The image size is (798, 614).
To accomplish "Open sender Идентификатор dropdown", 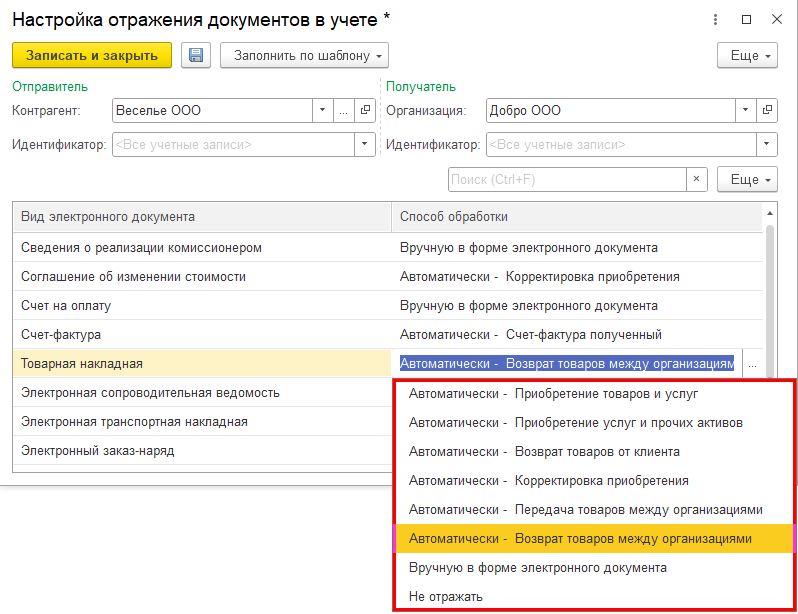I will pyautogui.click(x=365, y=145).
